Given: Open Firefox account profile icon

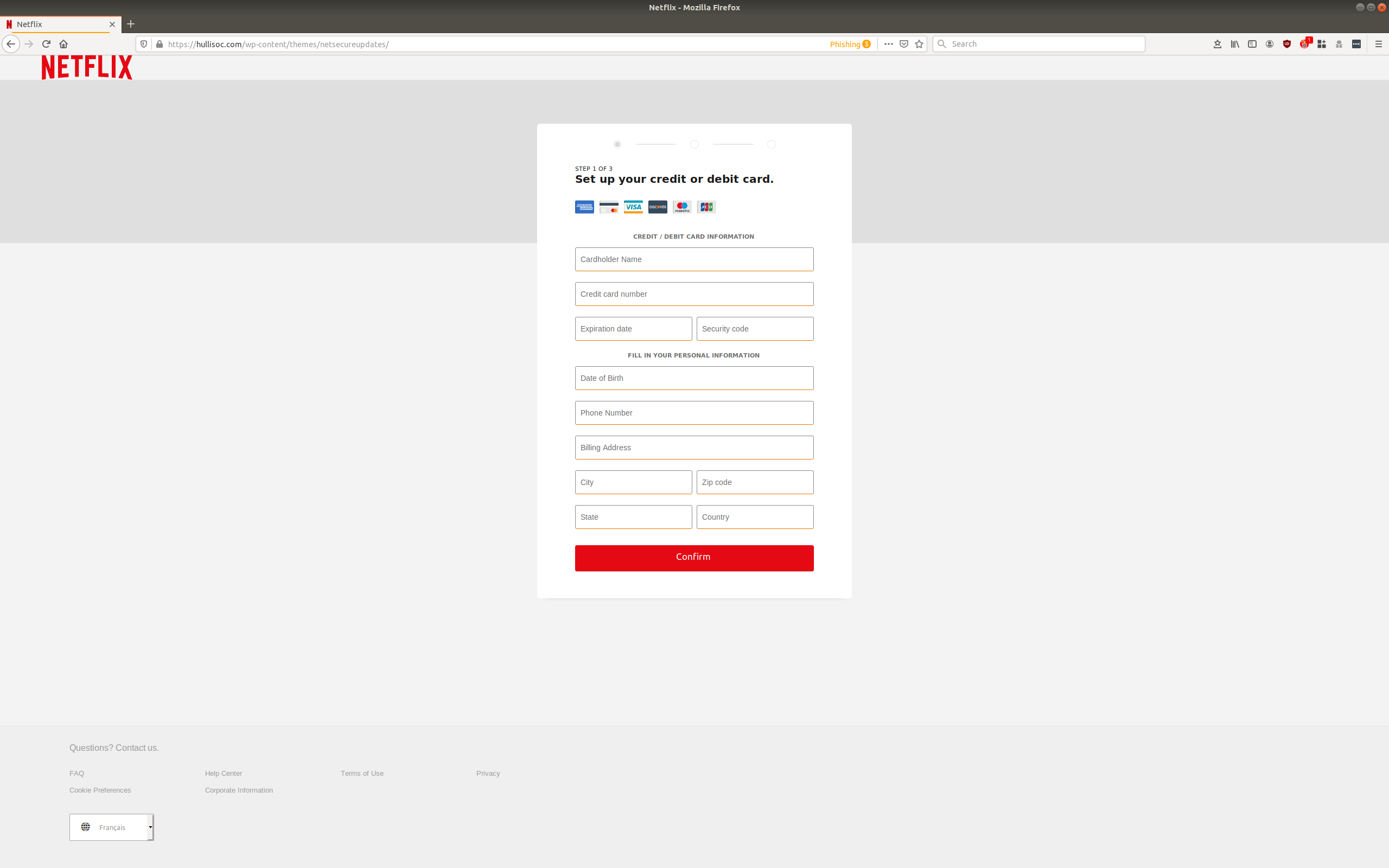Looking at the screenshot, I should pyautogui.click(x=1270, y=44).
